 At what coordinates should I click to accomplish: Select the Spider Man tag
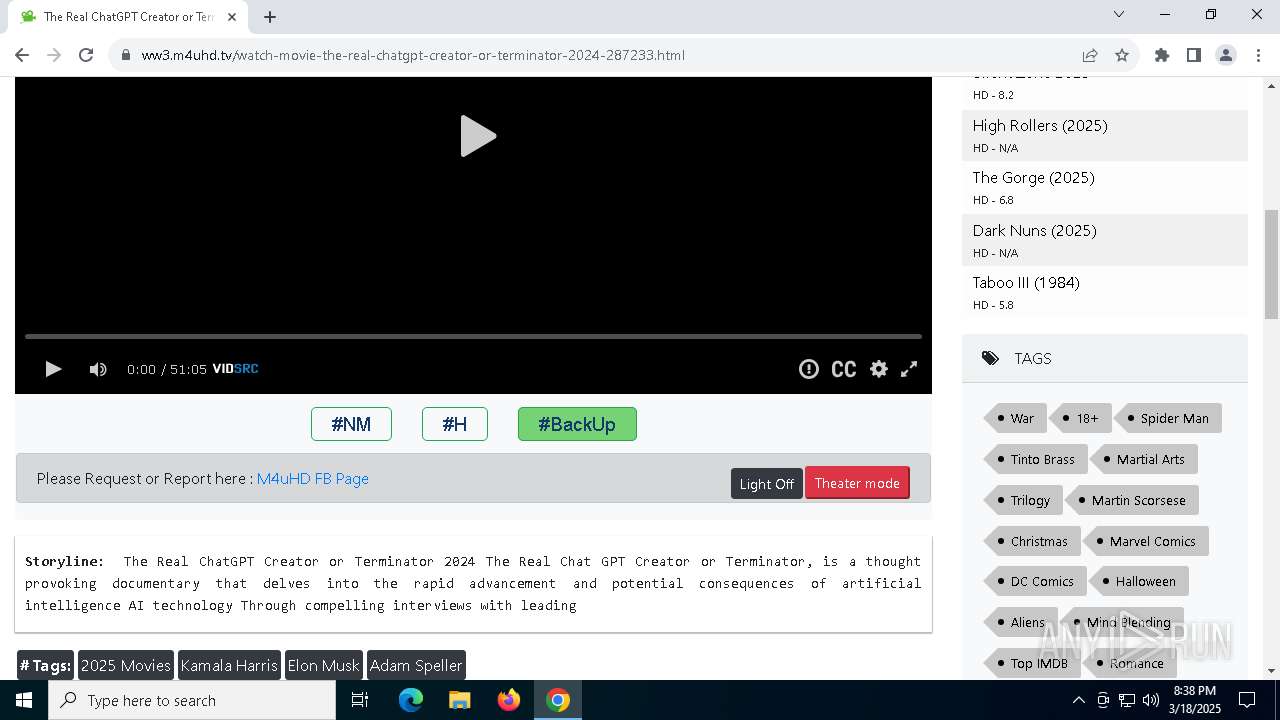click(1167, 419)
